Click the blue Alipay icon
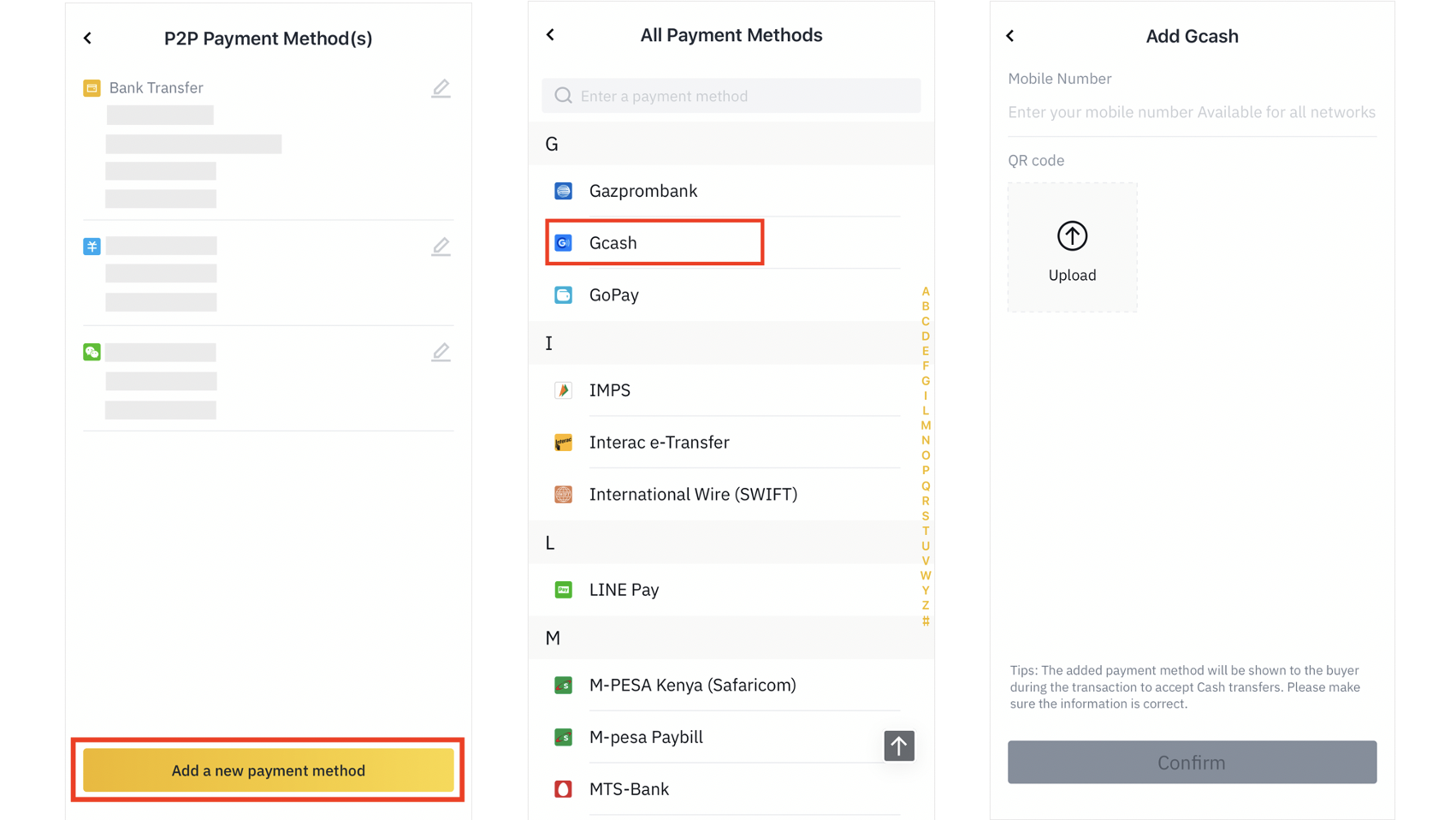Screen dimensions: 1456x820 tap(92, 247)
